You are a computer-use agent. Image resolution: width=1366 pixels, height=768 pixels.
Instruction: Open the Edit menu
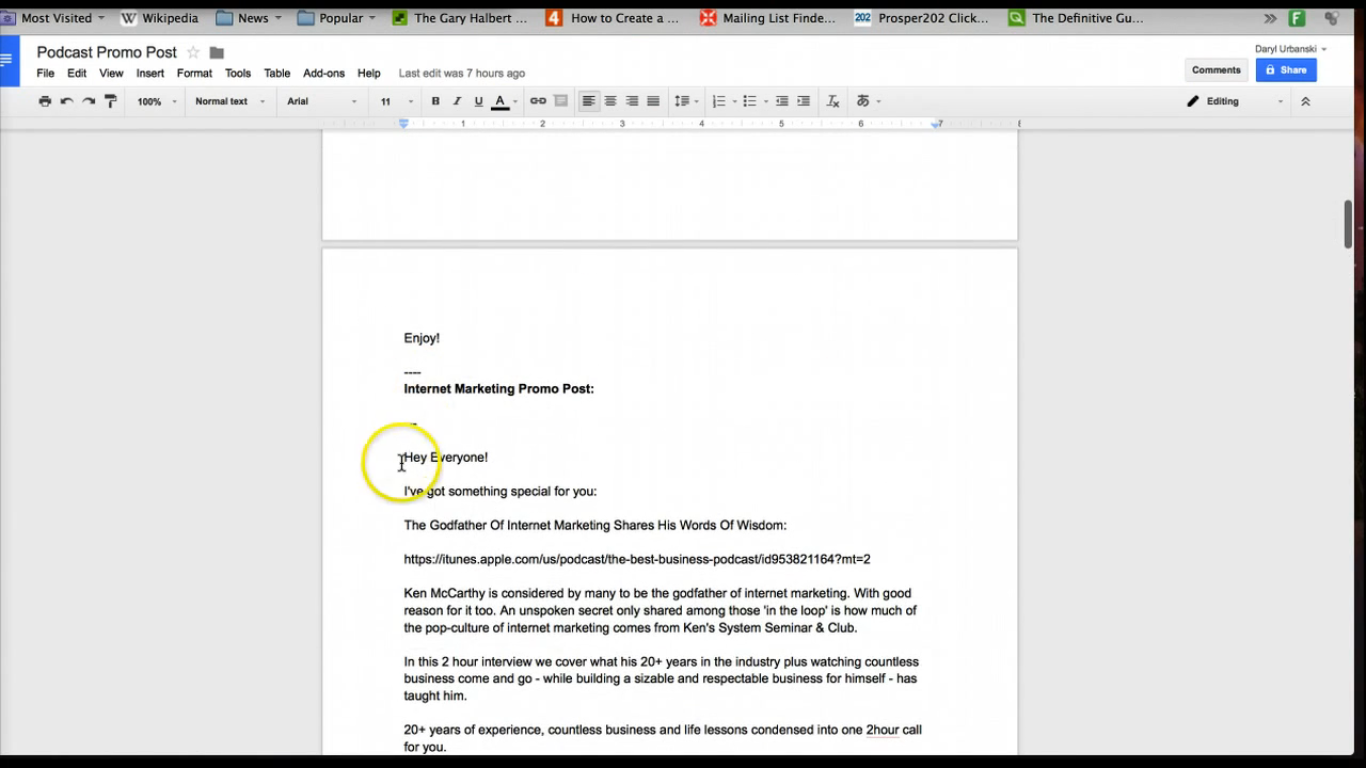point(77,73)
